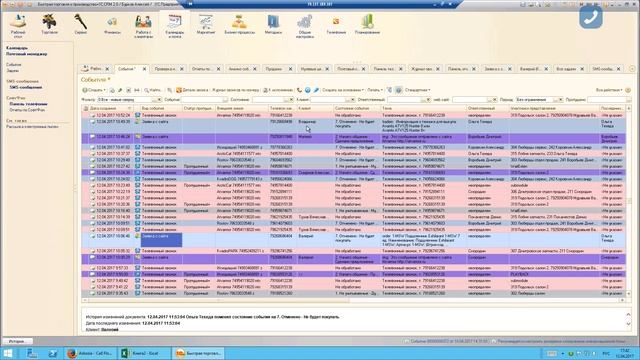This screenshot has height=360, width=640.
Task: Open Календарь in the left sidebar
Action: tap(17, 48)
